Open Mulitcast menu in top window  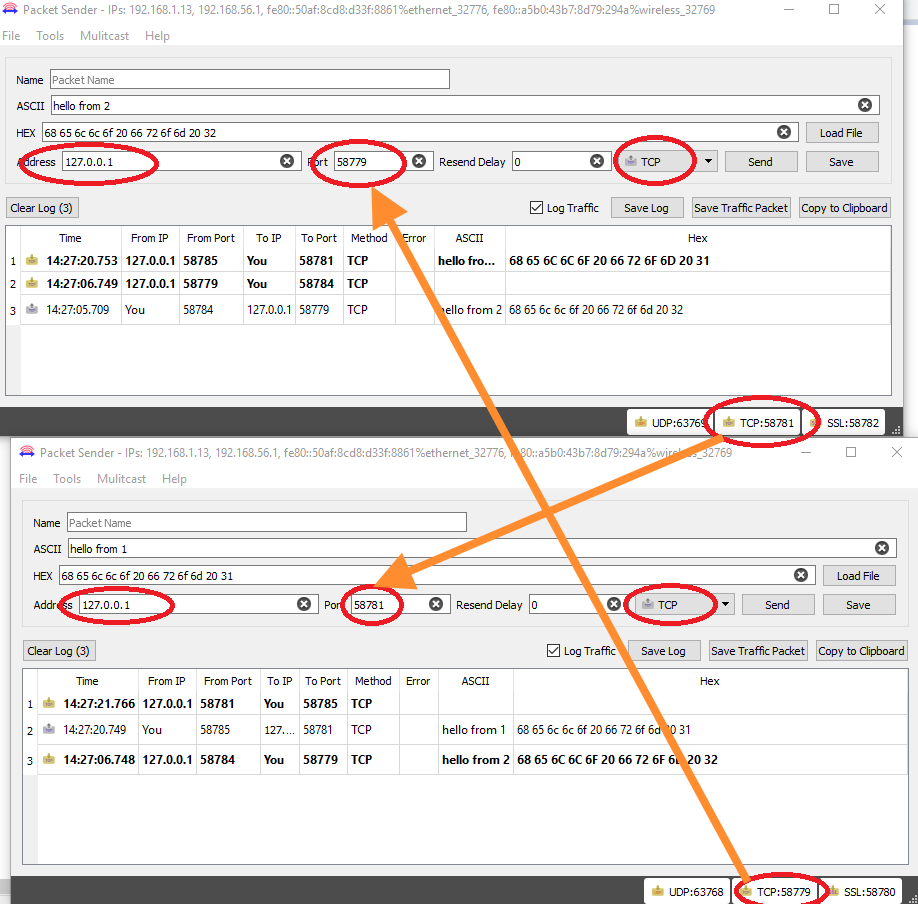[x=104, y=36]
